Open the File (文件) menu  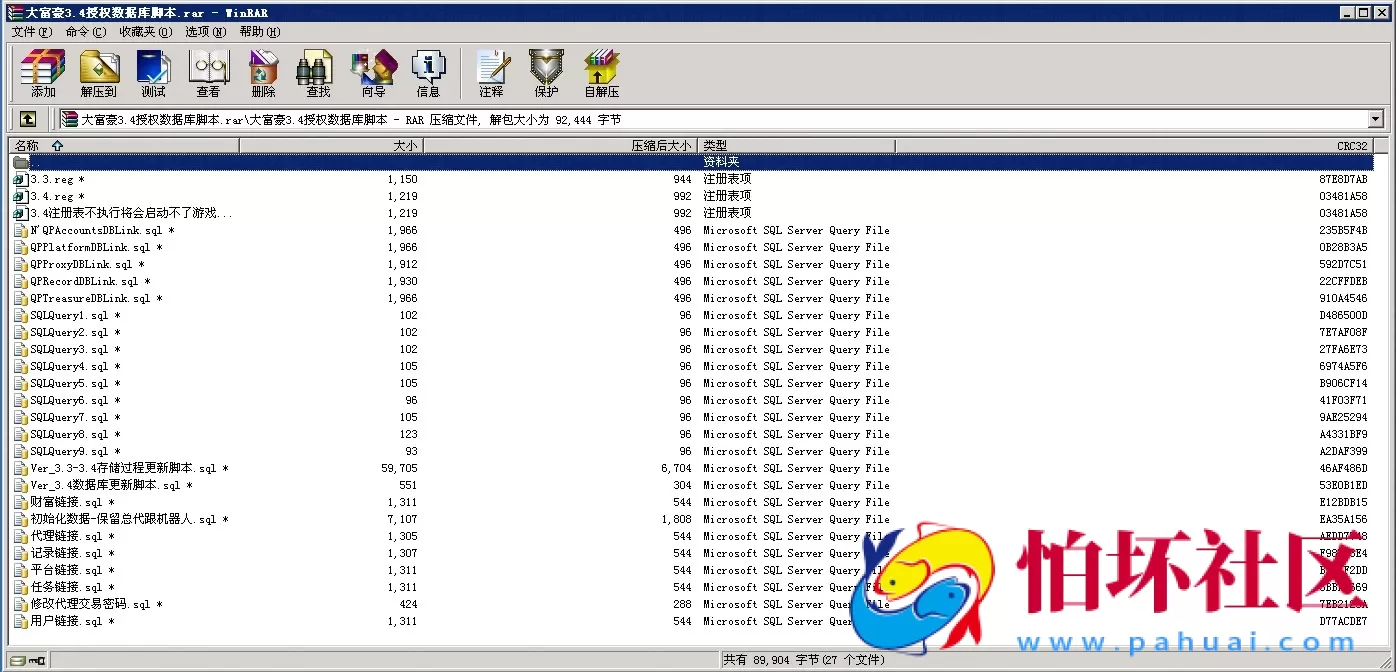tap(31, 32)
